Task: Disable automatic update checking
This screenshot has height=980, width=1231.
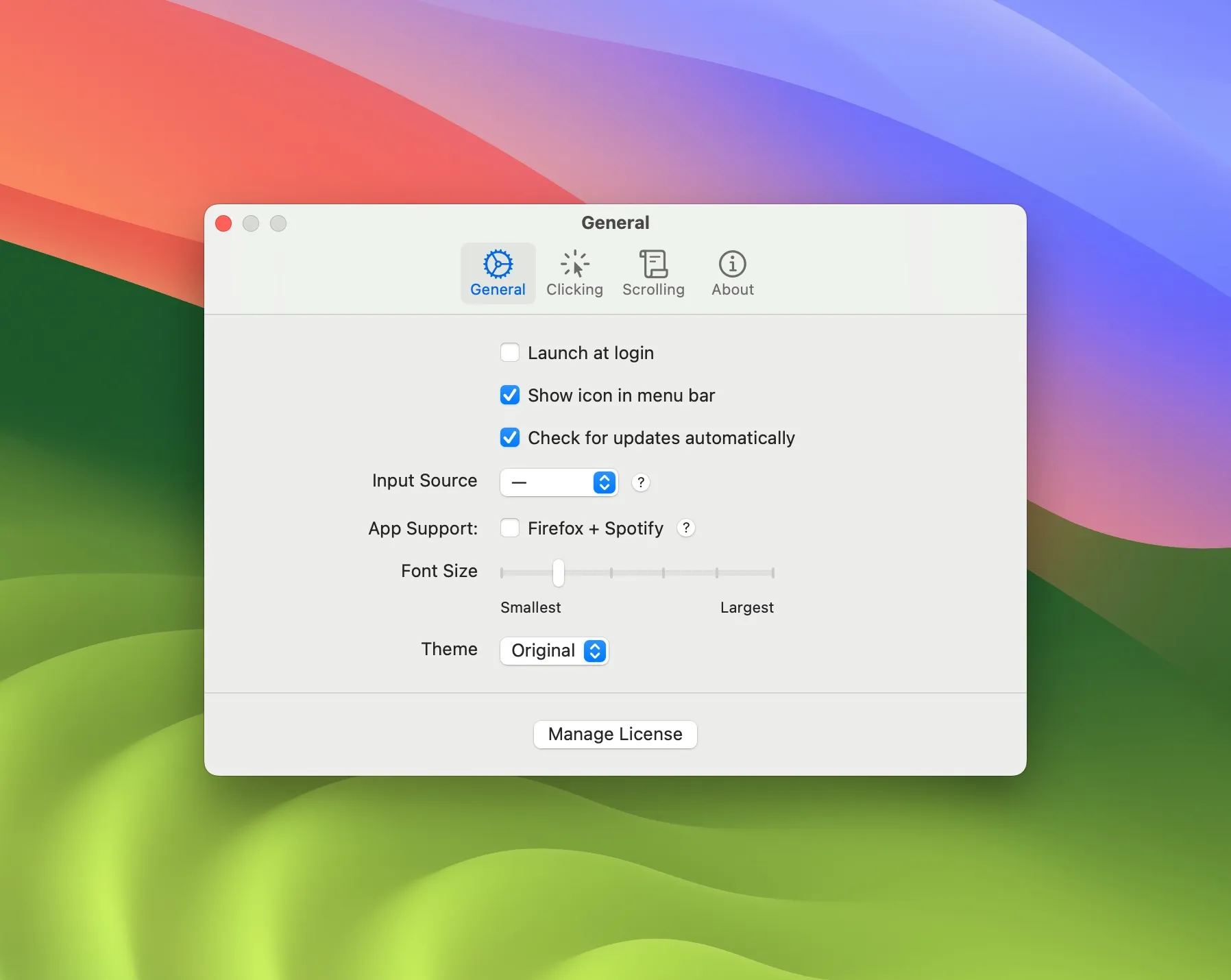Action: click(509, 438)
